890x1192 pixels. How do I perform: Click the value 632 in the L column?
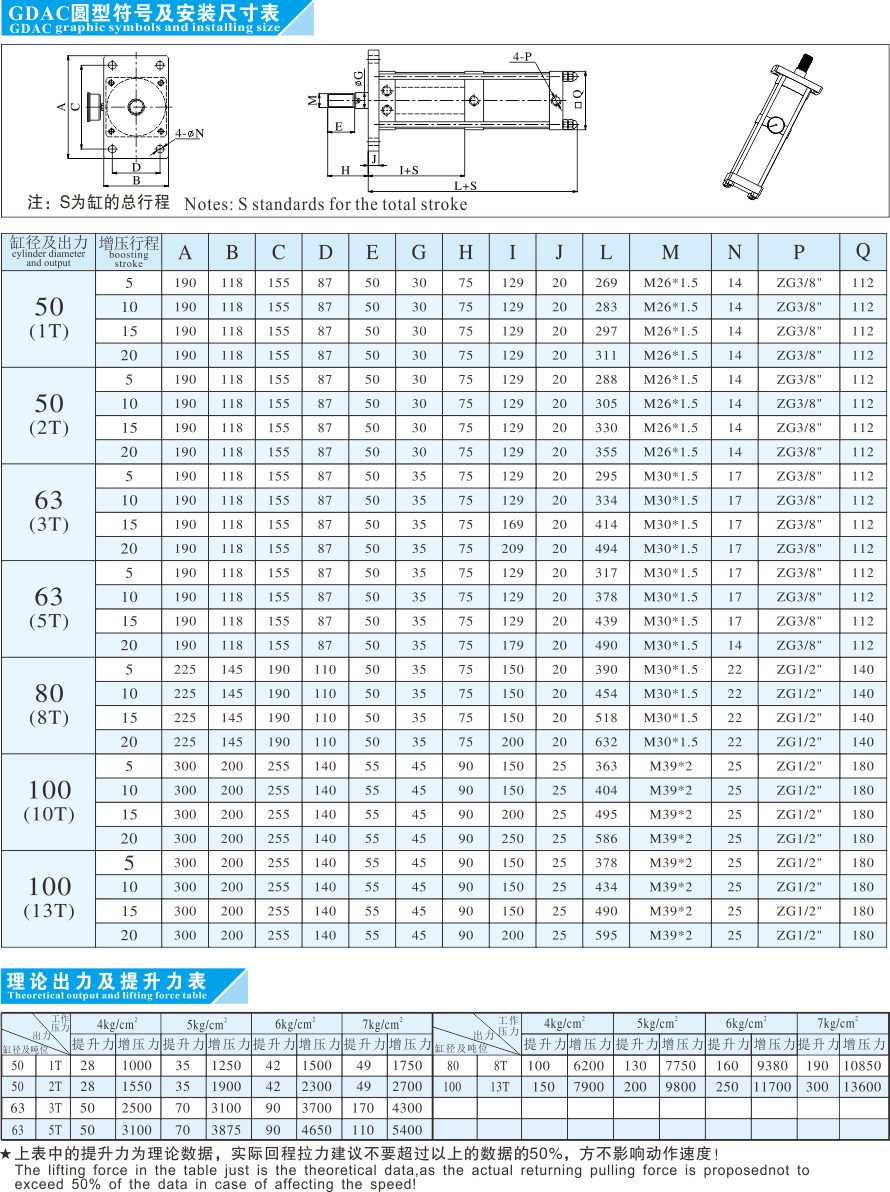click(606, 742)
